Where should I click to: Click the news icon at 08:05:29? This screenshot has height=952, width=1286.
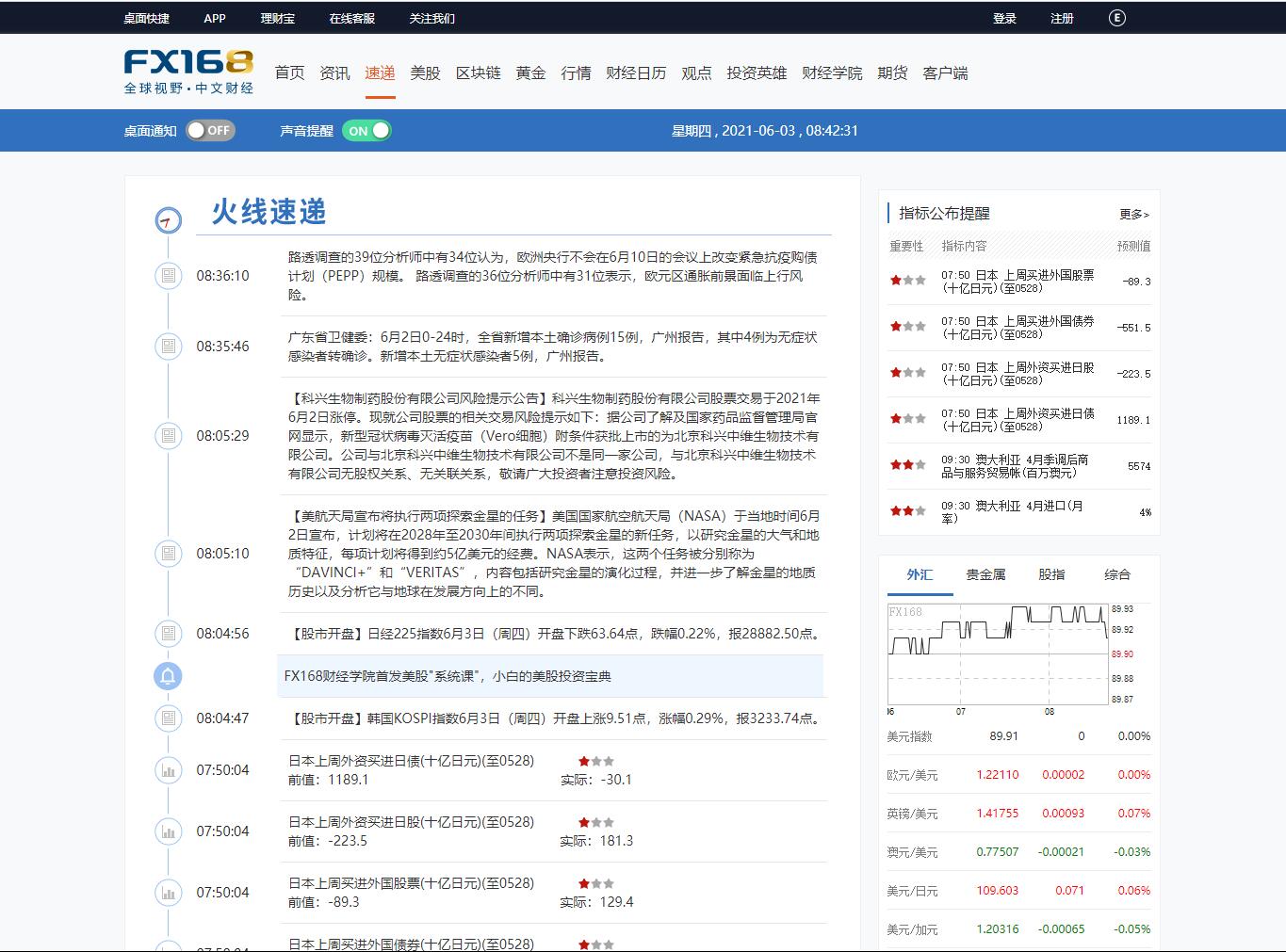(x=168, y=436)
